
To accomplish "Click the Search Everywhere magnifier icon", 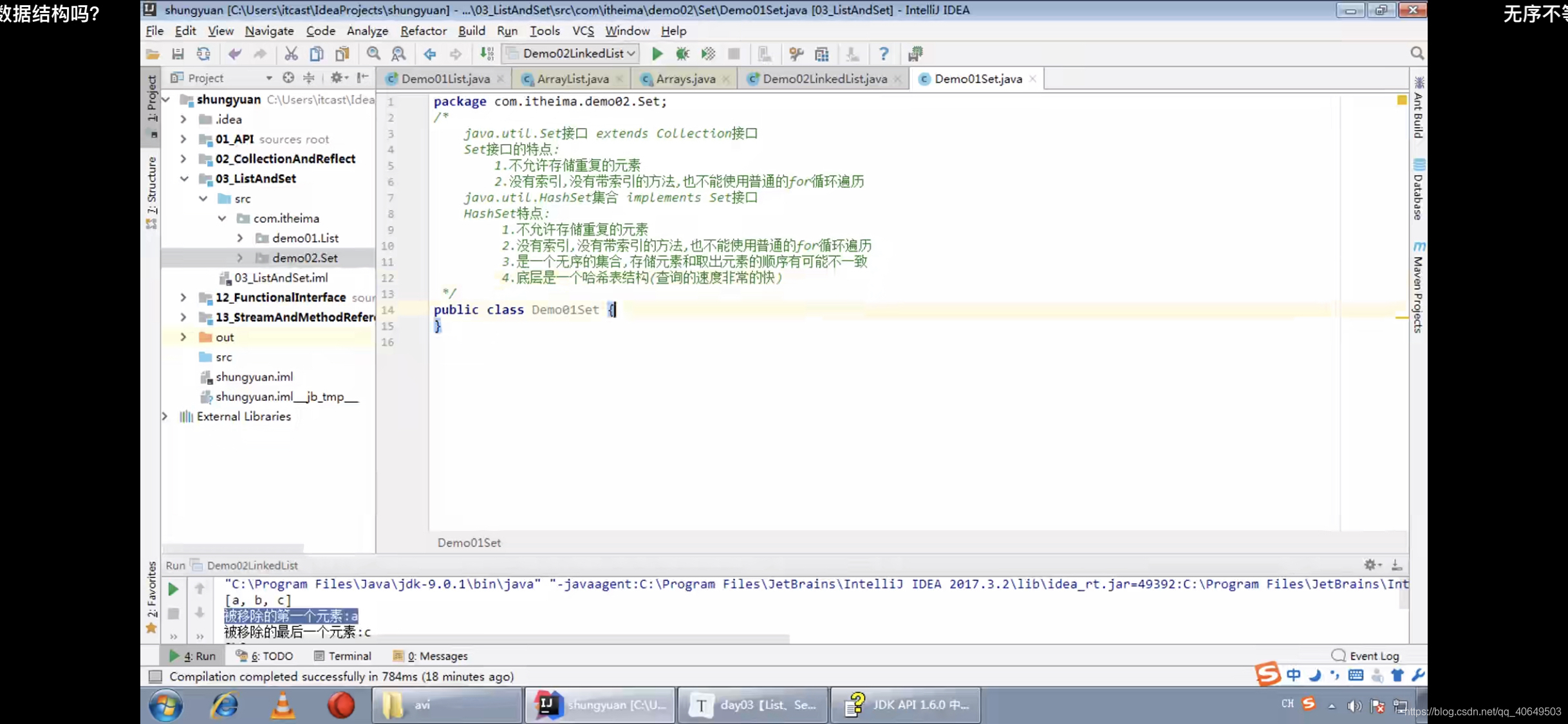I will 1417,53.
